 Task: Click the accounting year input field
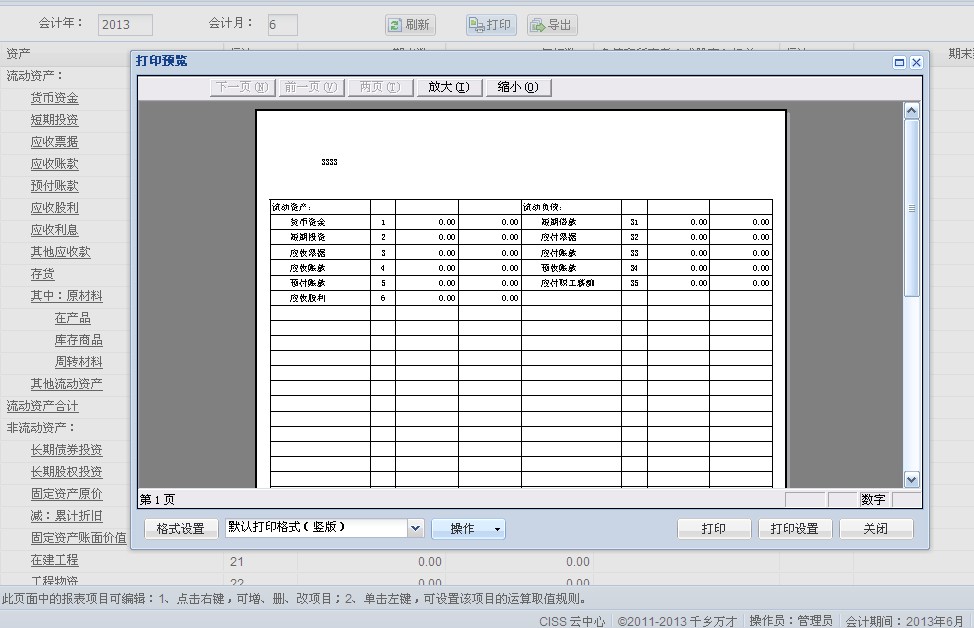click(x=125, y=25)
